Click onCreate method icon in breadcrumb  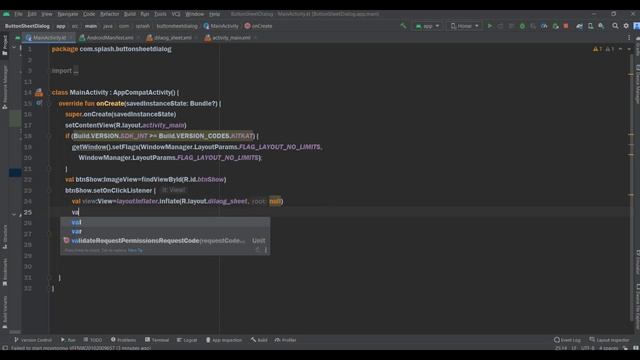[x=247, y=26]
